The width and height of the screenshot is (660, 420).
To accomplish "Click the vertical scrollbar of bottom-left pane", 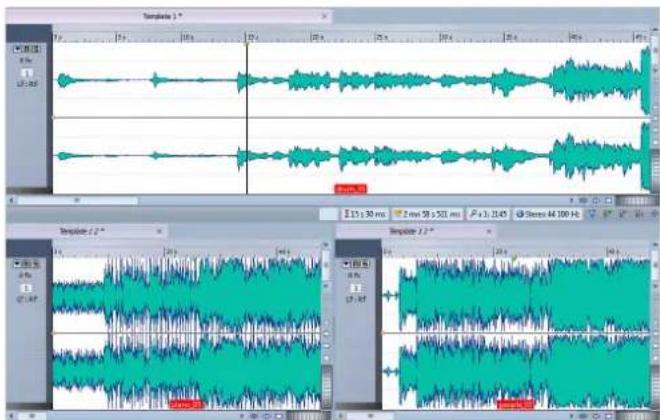I will [x=326, y=267].
